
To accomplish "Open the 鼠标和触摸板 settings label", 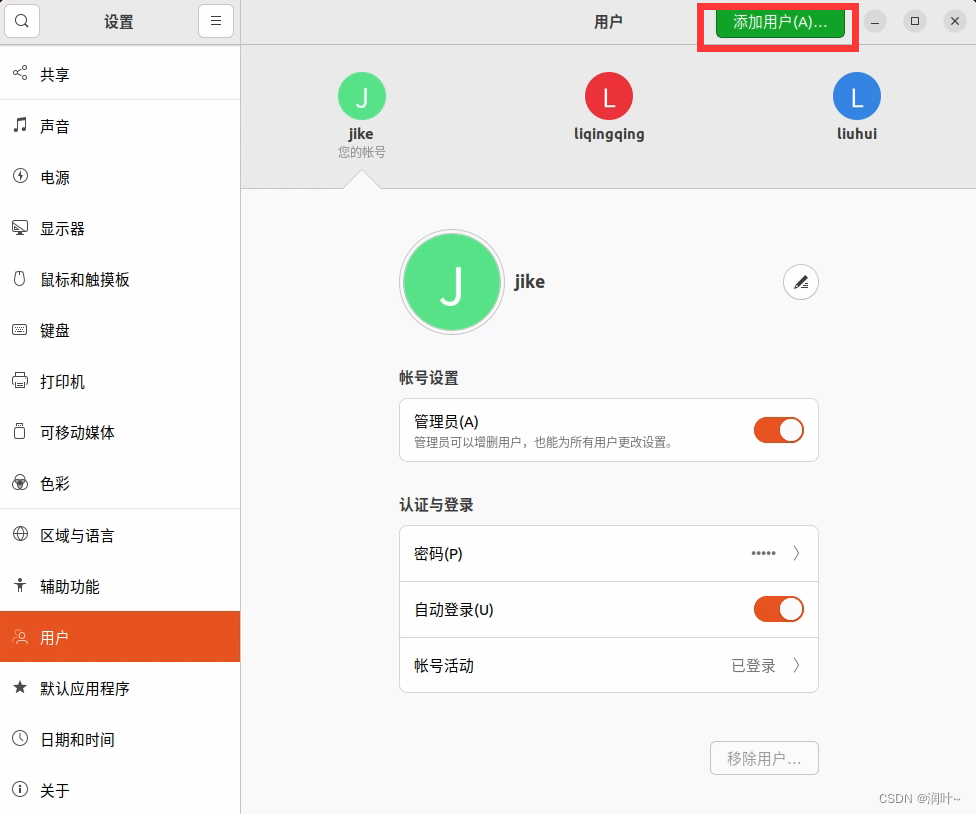I will [x=85, y=280].
